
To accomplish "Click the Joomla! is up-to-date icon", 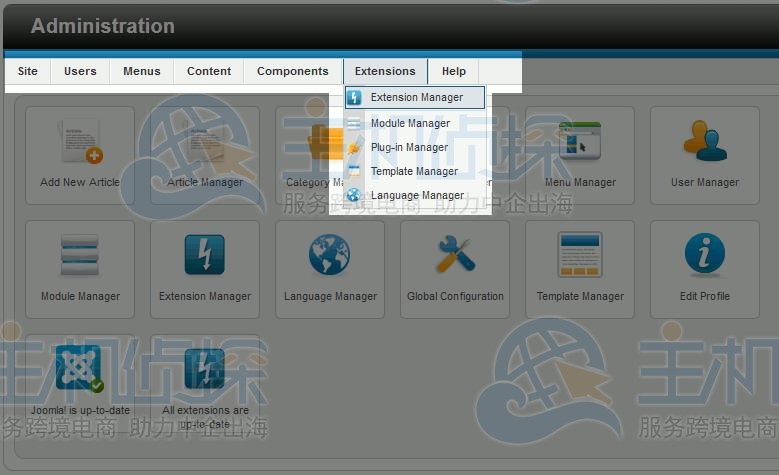I will click(x=79, y=368).
